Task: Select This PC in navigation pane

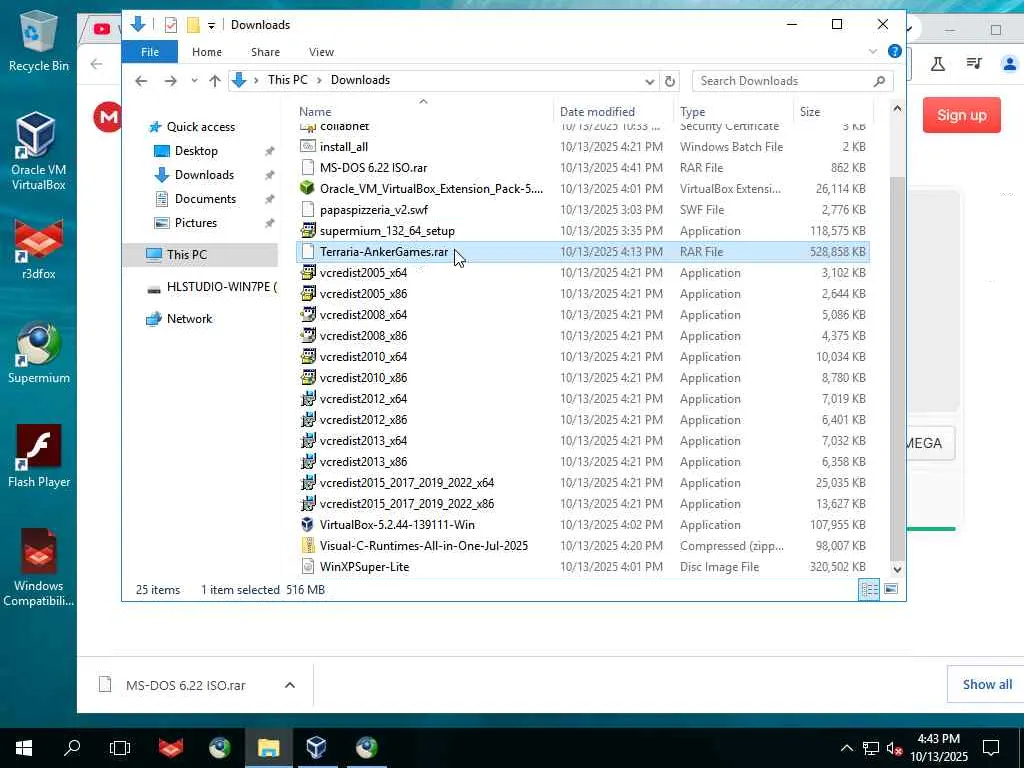Action: [200, 255]
